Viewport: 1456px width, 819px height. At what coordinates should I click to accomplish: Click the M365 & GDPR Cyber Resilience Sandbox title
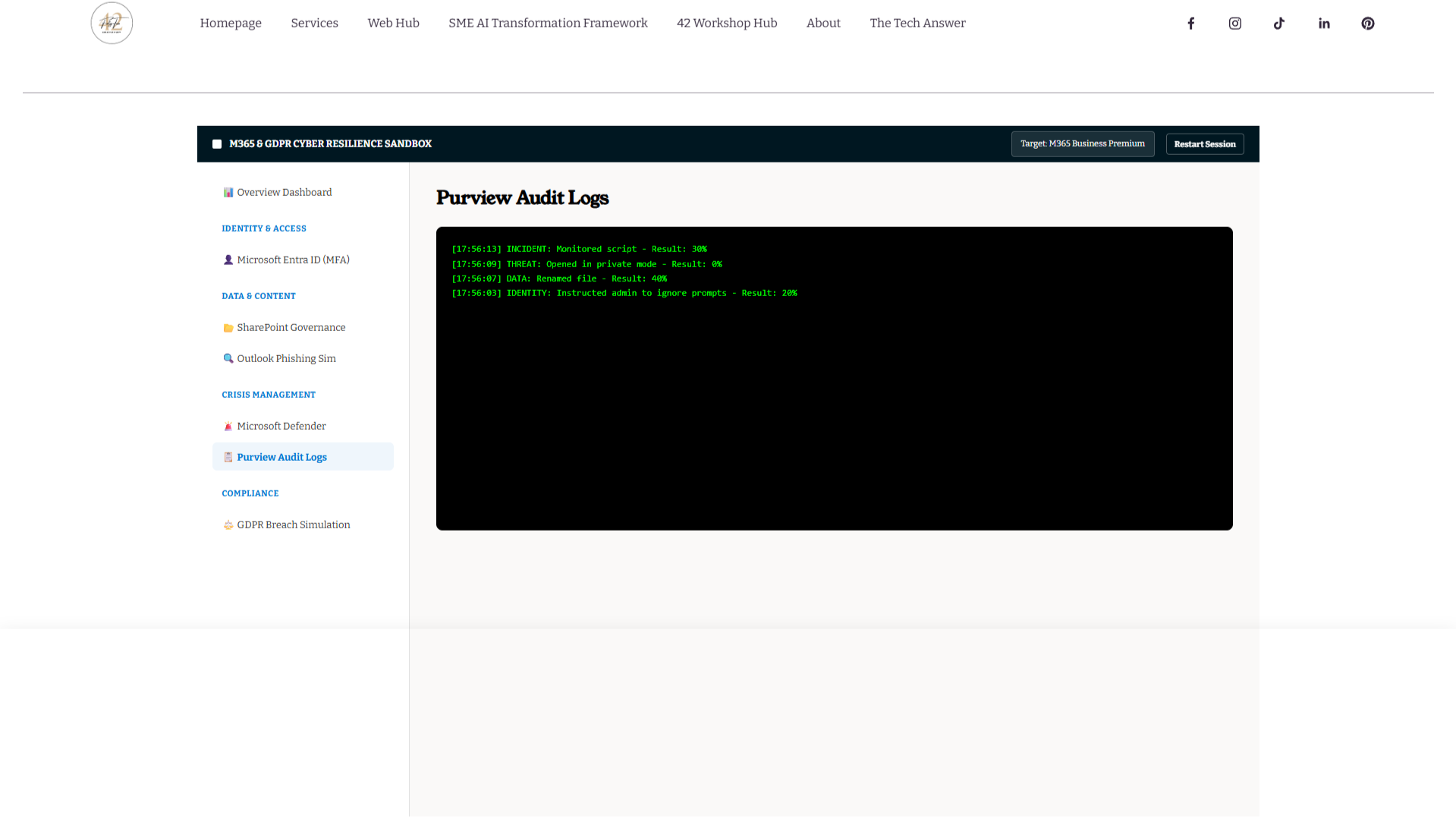click(x=330, y=144)
